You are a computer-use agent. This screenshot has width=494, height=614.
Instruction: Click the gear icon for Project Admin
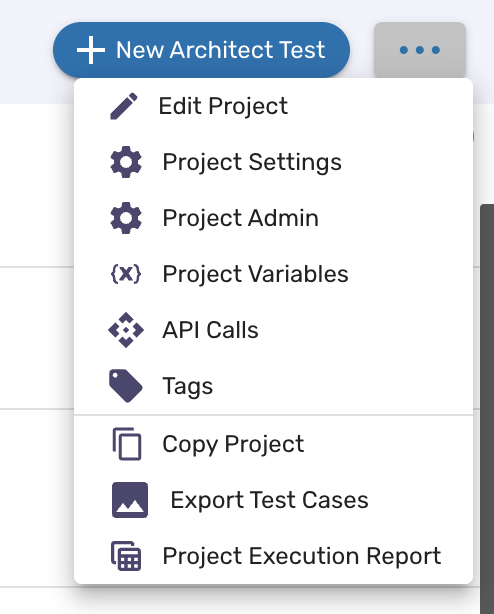click(x=126, y=218)
